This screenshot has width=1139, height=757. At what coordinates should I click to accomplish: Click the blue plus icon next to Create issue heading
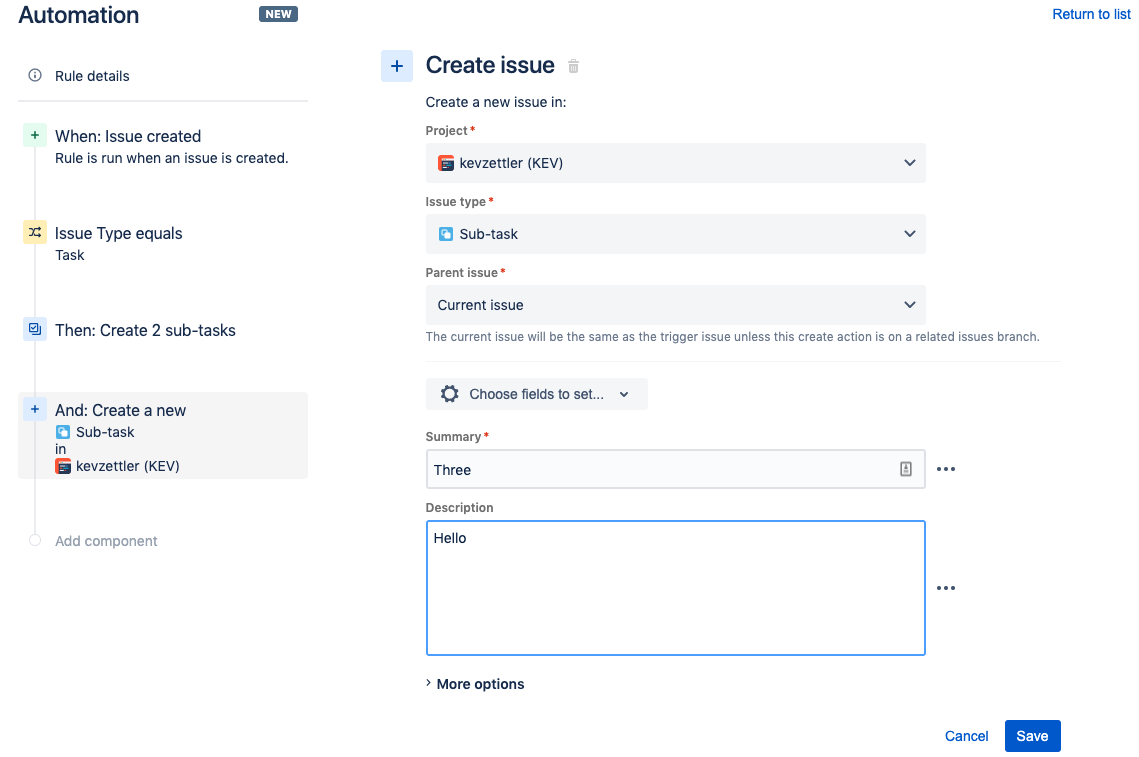[x=396, y=65]
